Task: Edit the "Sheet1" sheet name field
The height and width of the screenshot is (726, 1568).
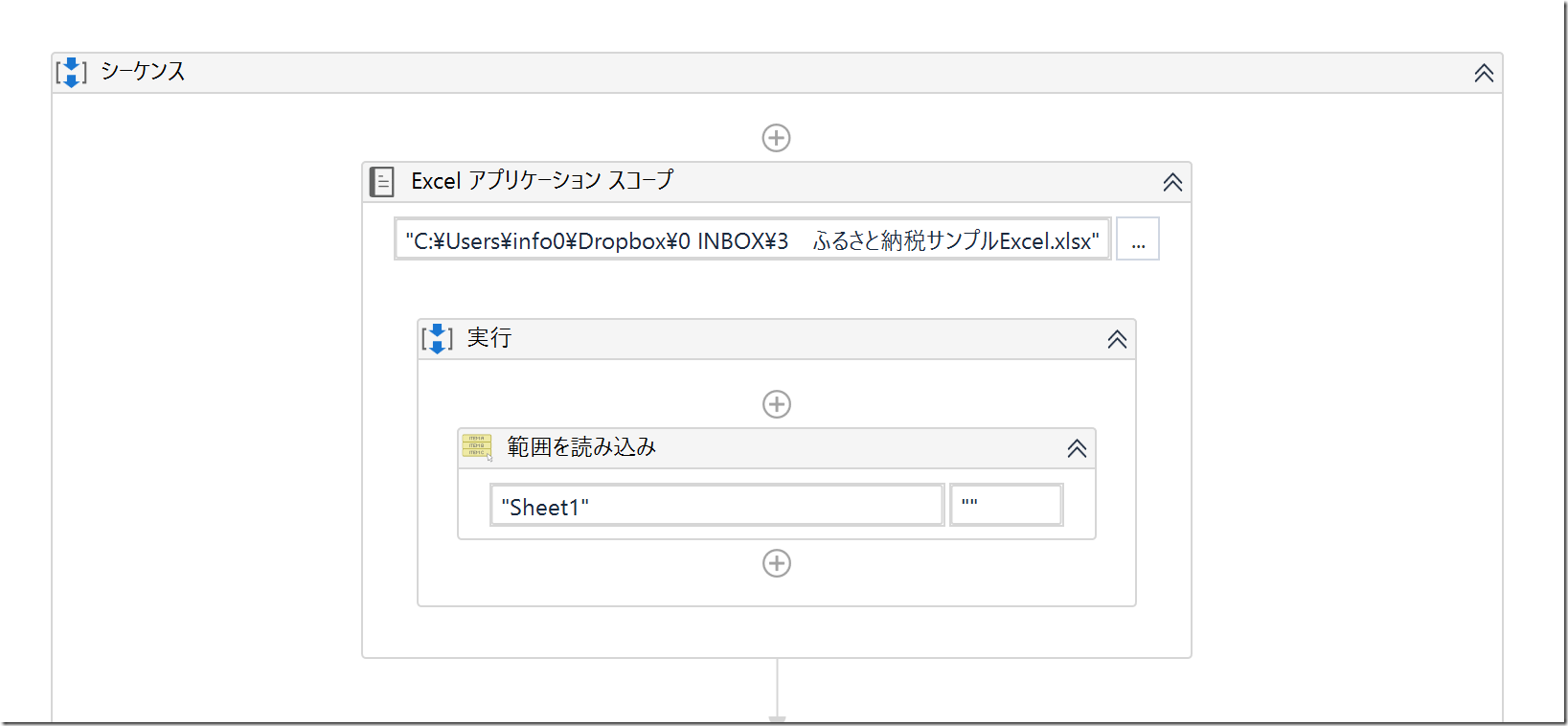Action: tap(717, 505)
